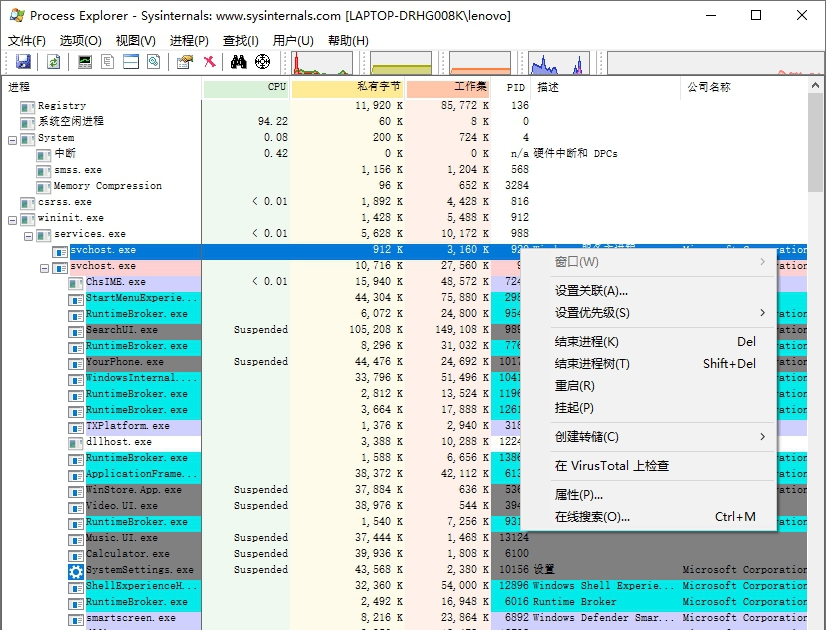Click the Save toolbar icon
826x630 pixels.
click(22, 61)
